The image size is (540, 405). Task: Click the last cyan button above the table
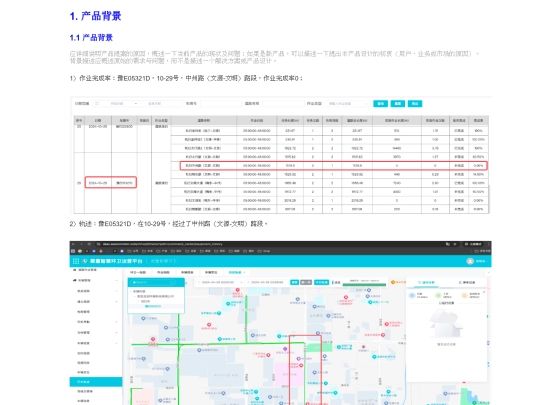[x=415, y=103]
